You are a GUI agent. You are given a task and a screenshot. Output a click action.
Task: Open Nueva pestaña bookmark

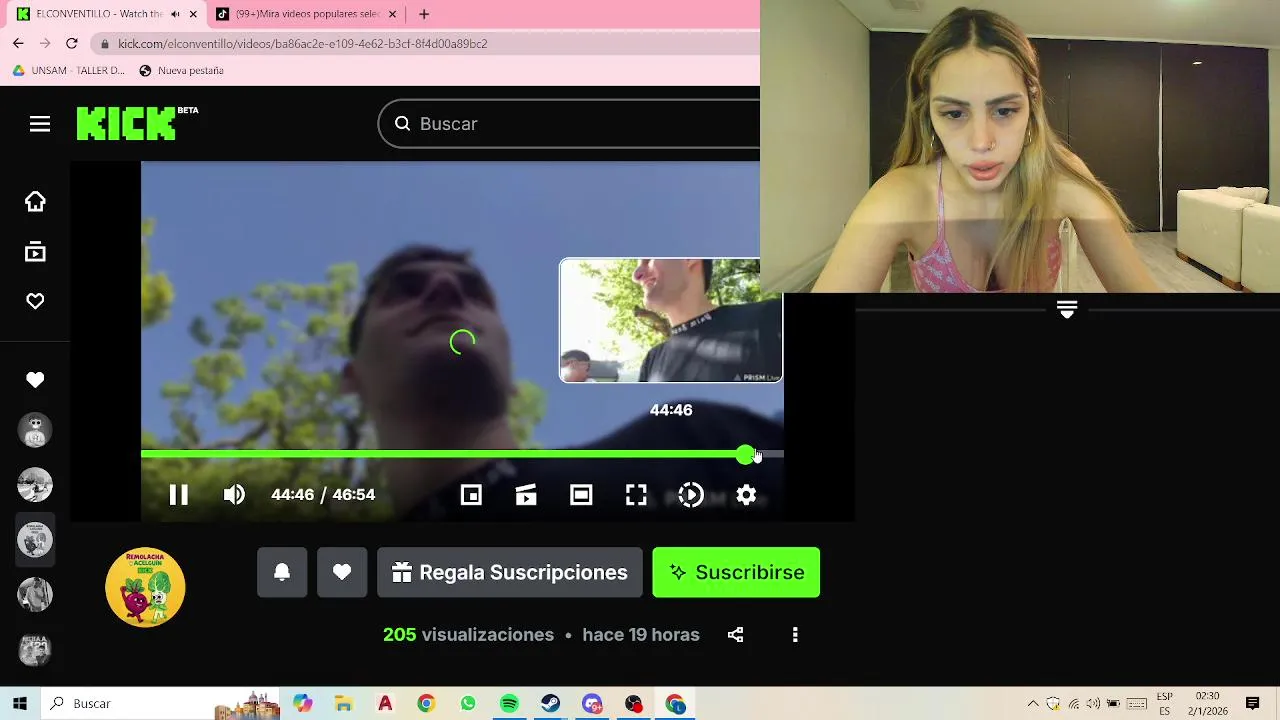click(181, 71)
